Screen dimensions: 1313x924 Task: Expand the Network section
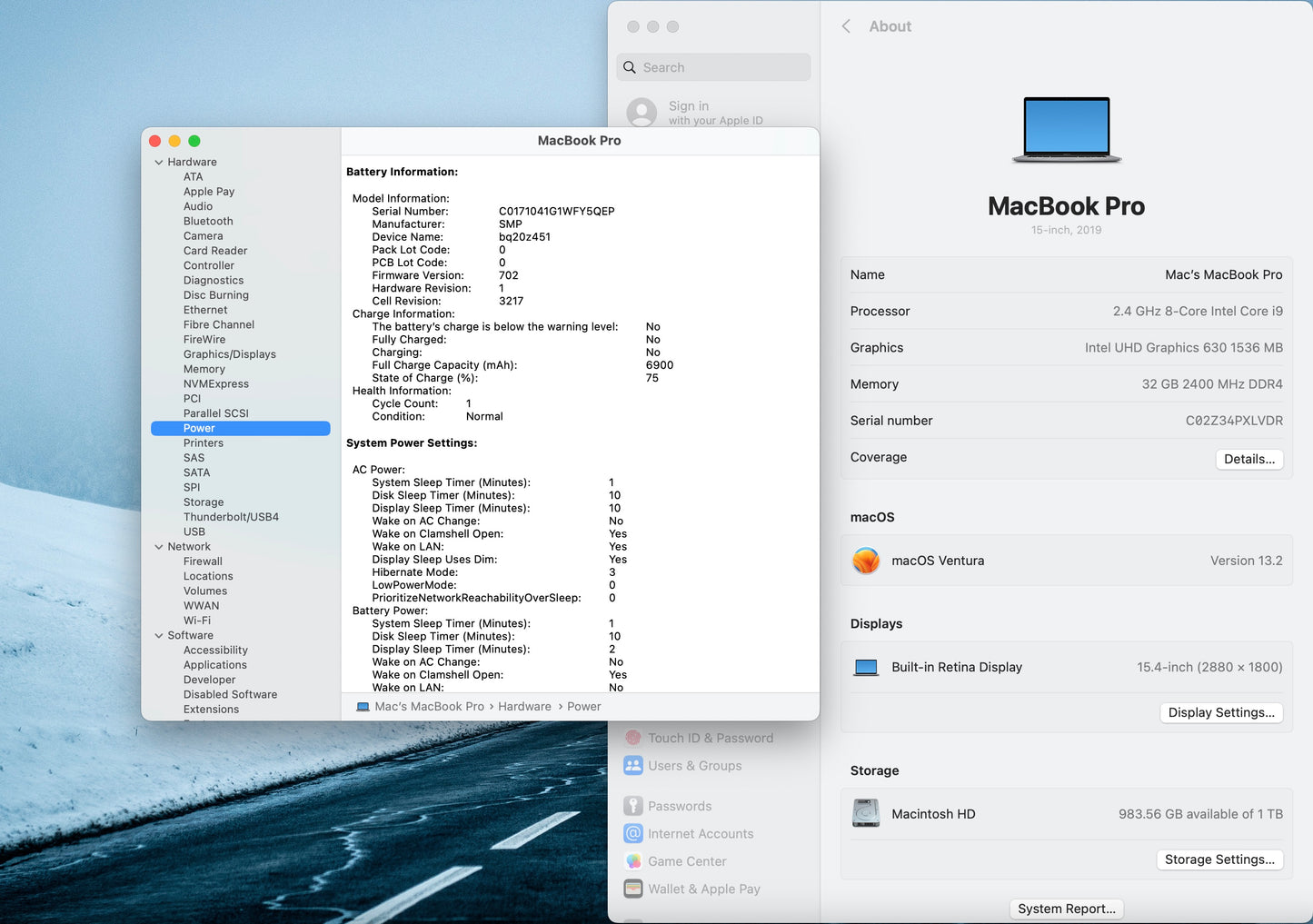point(158,546)
